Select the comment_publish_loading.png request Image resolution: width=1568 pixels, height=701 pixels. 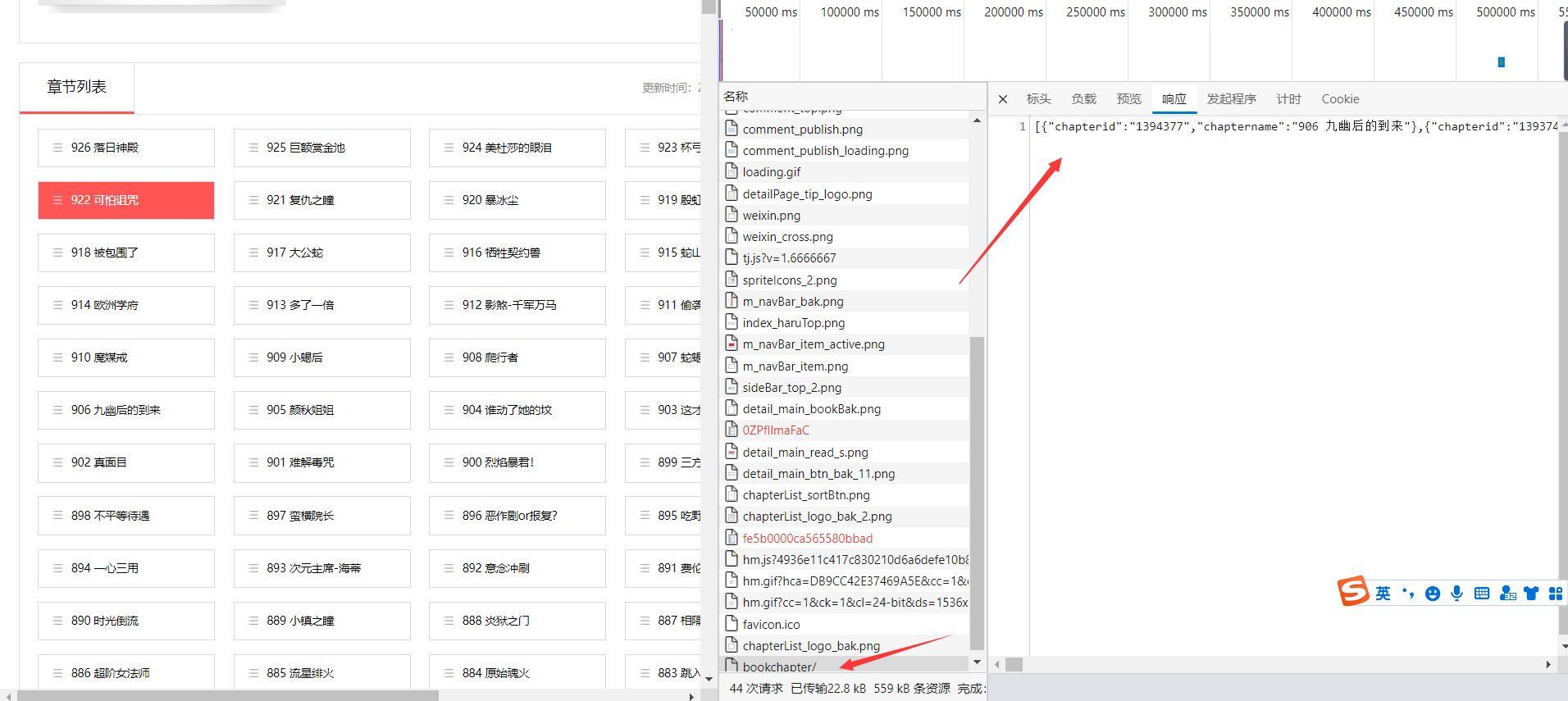[845, 150]
